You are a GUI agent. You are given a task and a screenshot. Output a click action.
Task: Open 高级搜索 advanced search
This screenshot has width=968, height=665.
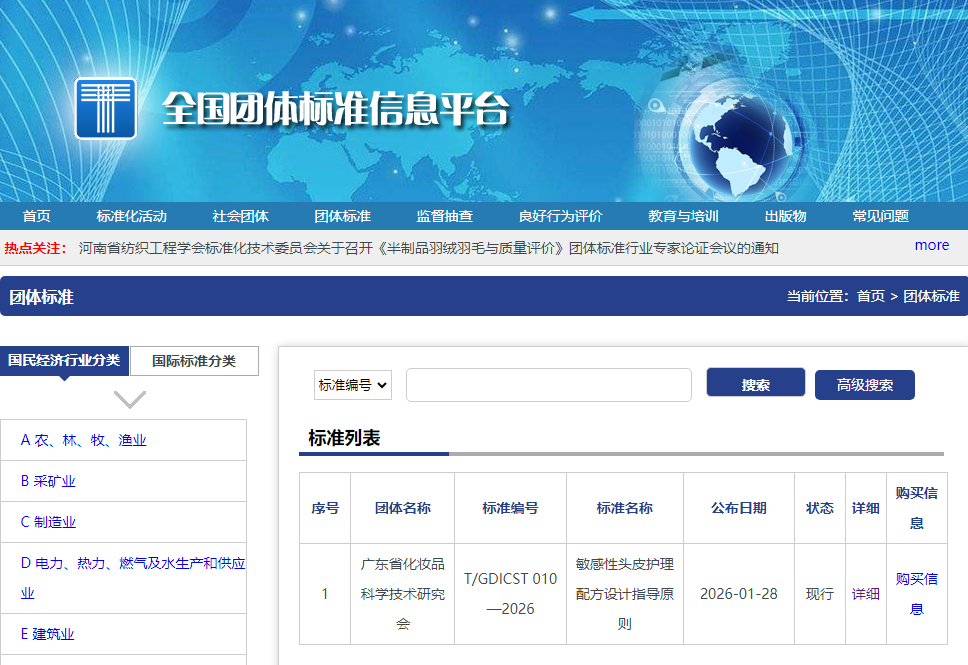coord(864,385)
